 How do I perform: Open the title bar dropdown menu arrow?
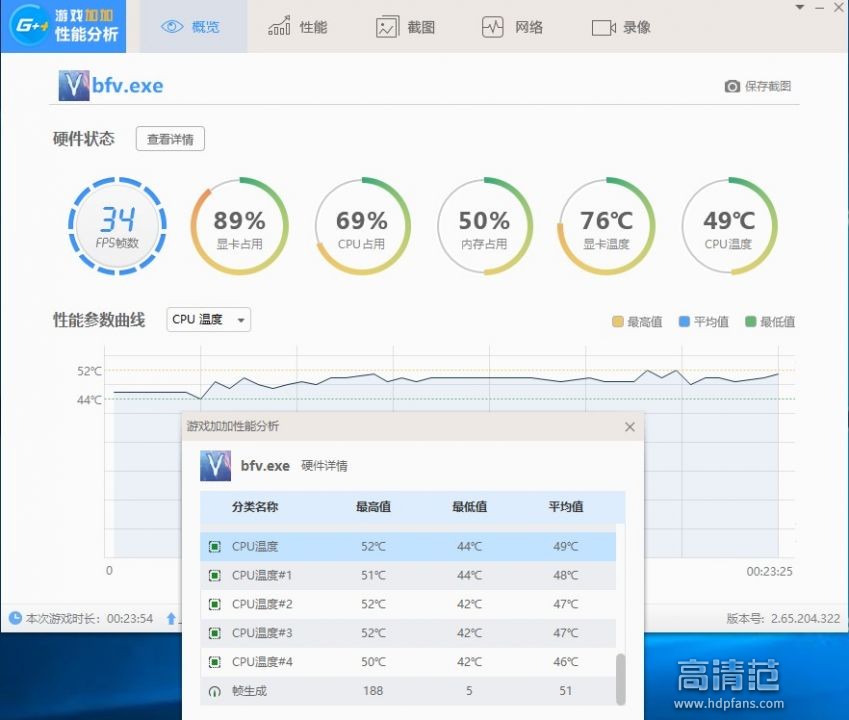point(800,8)
